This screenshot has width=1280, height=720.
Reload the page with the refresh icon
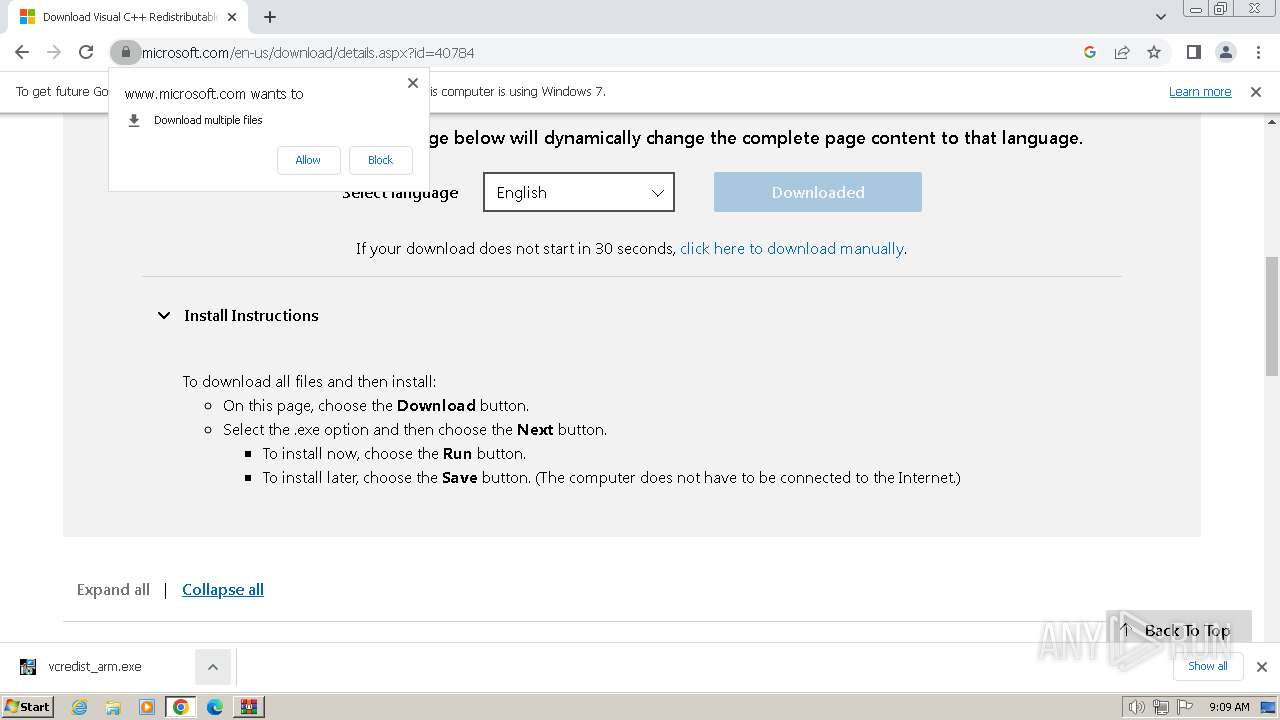coord(86,52)
